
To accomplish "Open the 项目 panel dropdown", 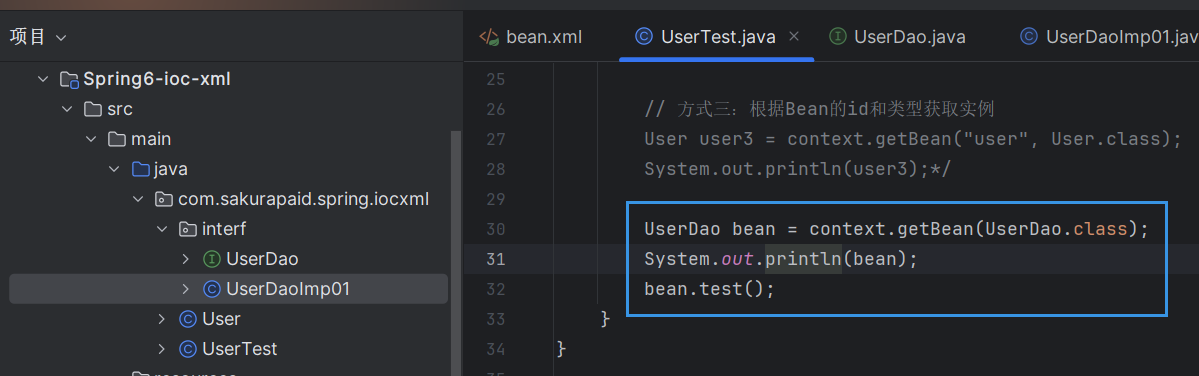I will tap(61, 37).
